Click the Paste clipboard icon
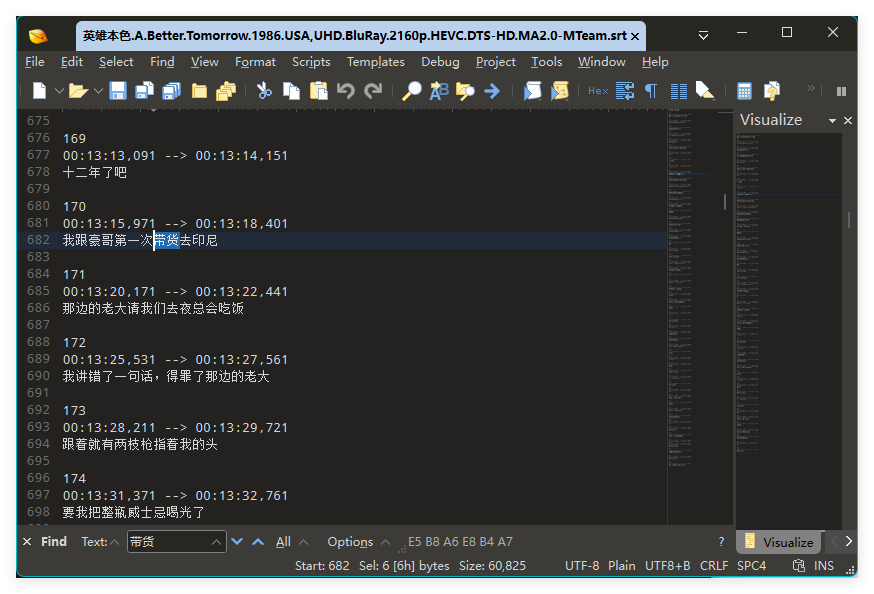The width and height of the screenshot is (874, 594). coord(318,91)
